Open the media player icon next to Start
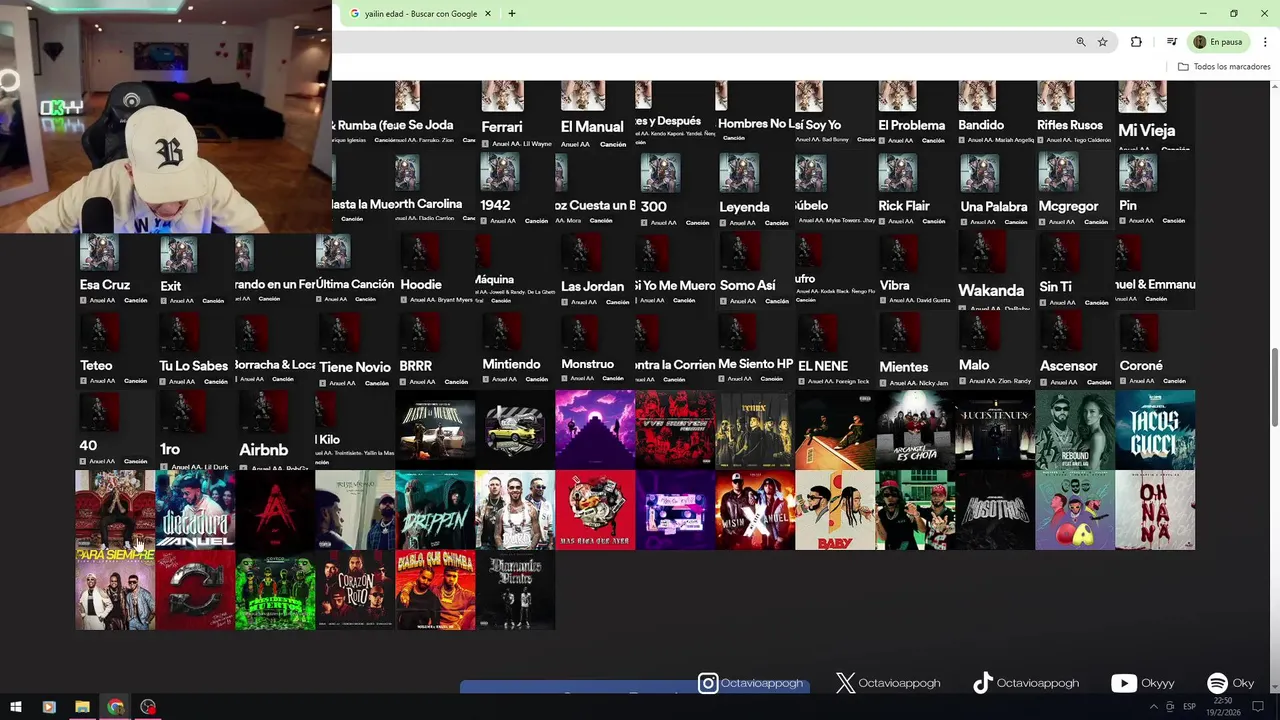 pyautogui.click(x=49, y=707)
